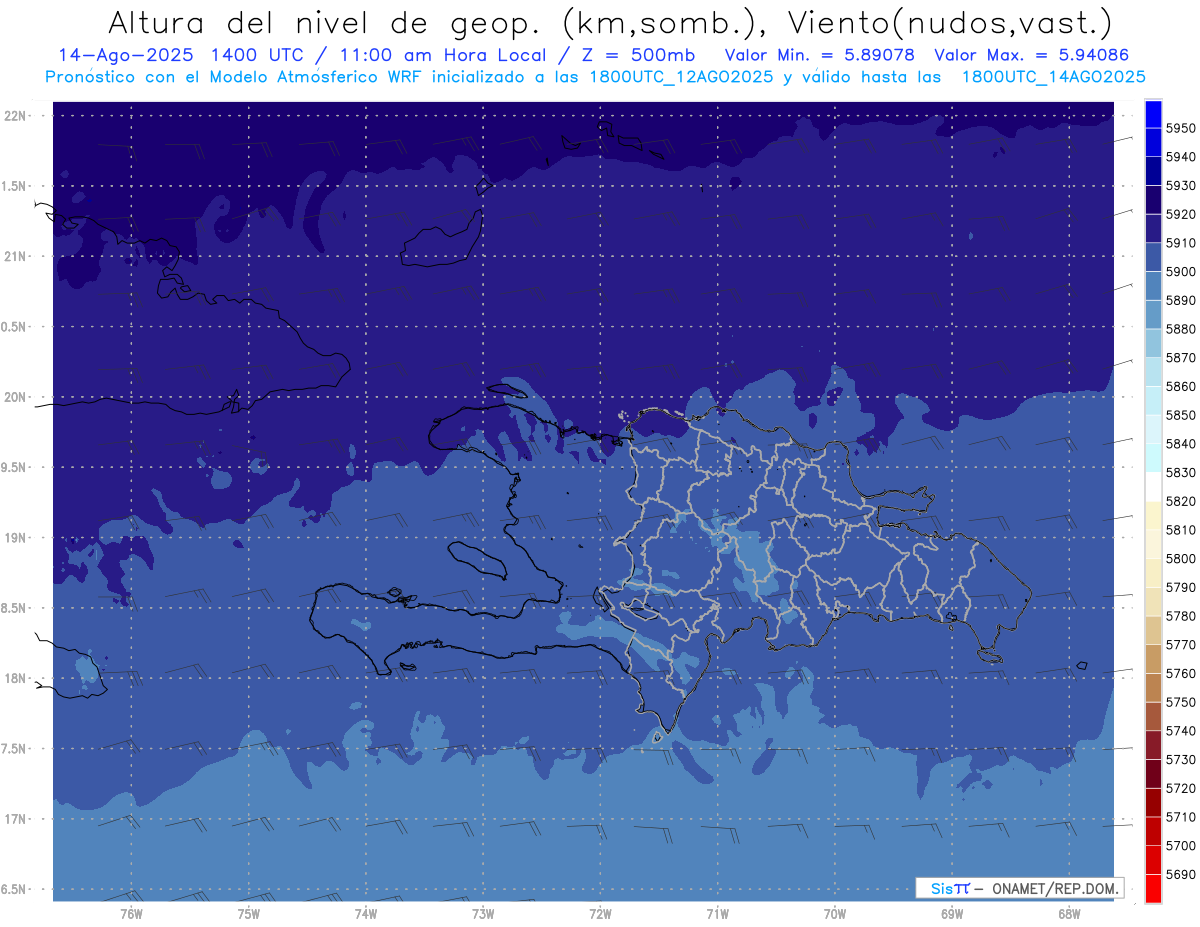Click the '5870' legend value

click(1181, 358)
